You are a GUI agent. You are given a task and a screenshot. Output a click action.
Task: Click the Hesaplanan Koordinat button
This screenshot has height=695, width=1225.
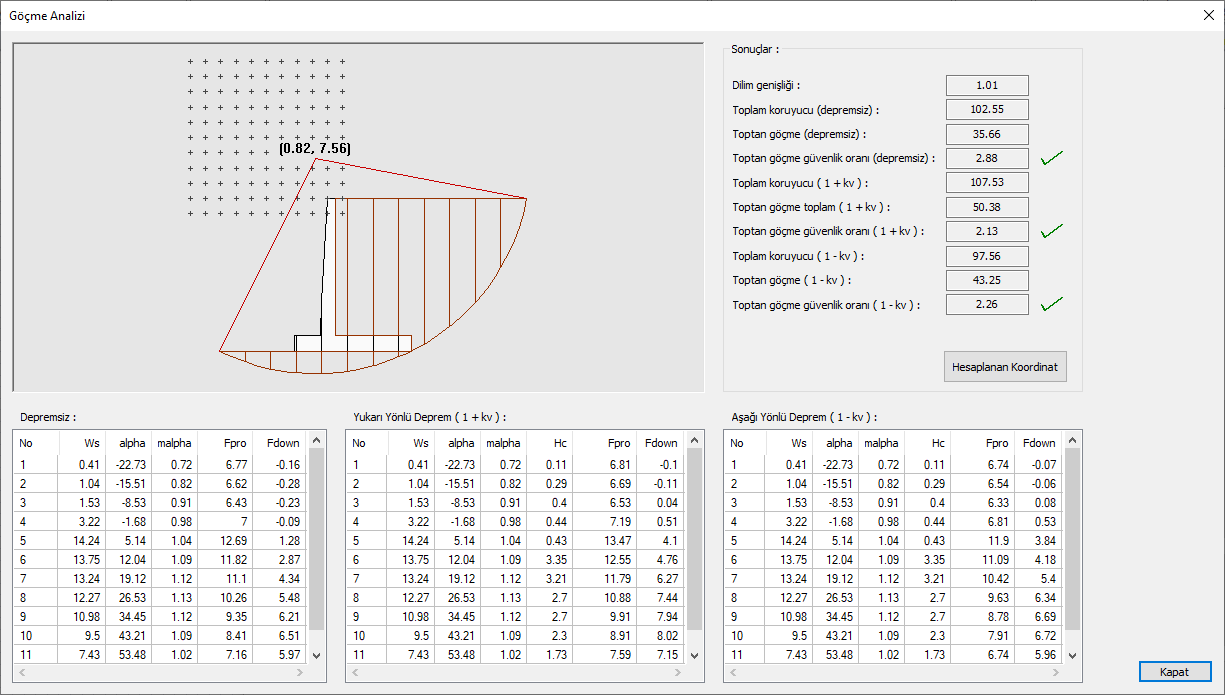[1005, 367]
